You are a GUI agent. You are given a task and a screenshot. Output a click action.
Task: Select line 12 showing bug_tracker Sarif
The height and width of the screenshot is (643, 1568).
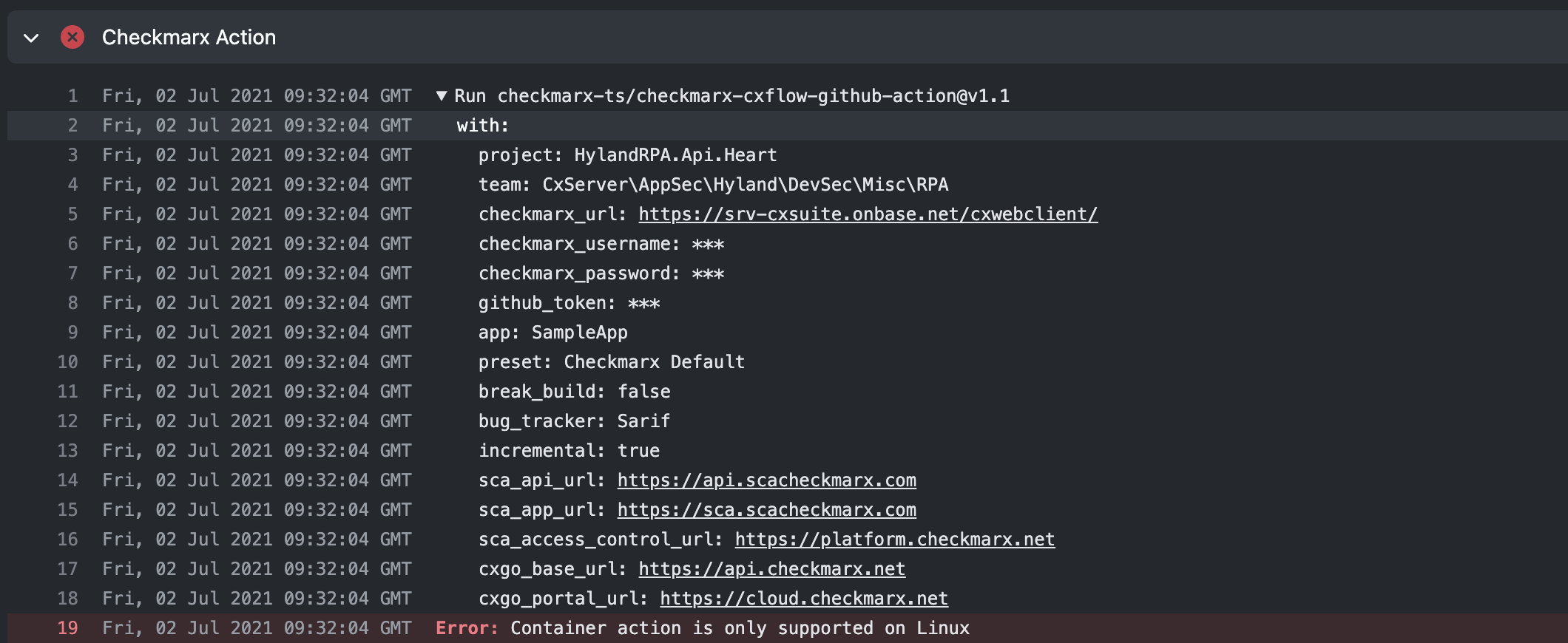tap(574, 421)
